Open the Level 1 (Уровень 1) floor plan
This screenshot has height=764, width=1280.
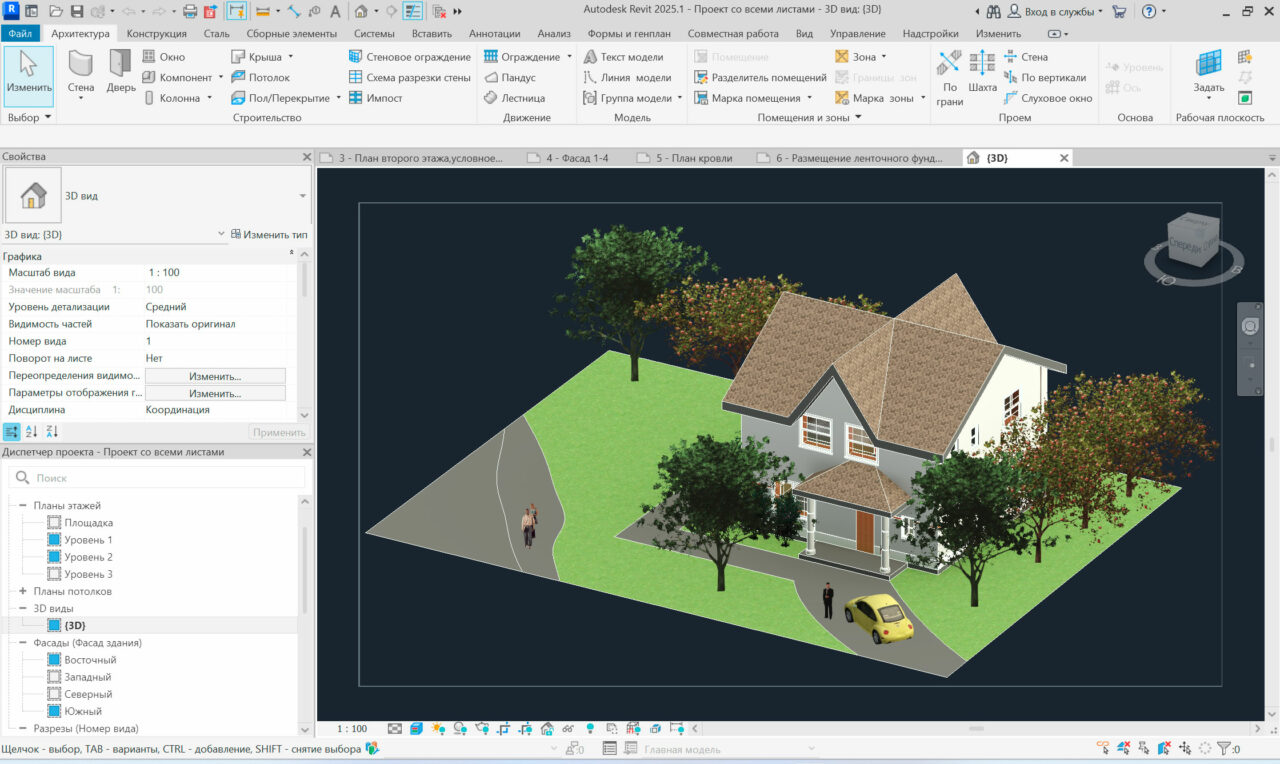point(88,540)
